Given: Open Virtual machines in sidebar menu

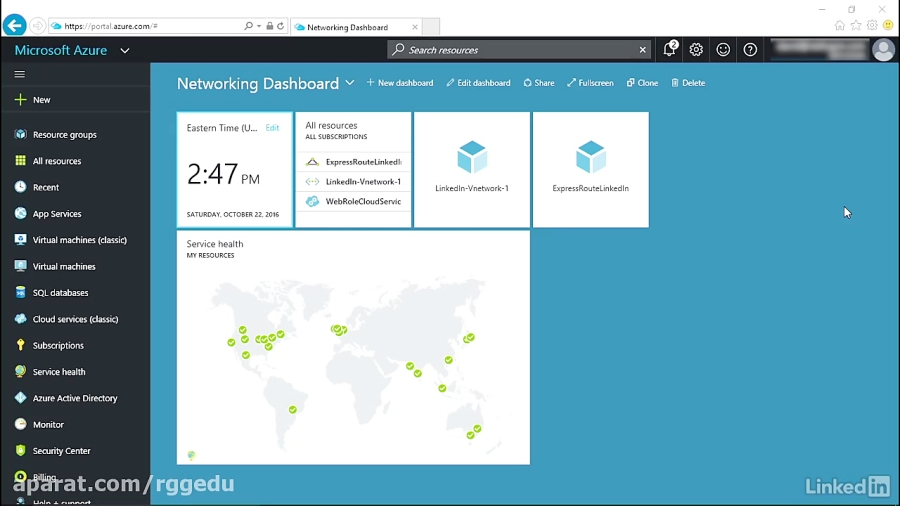Looking at the screenshot, I should point(64,267).
